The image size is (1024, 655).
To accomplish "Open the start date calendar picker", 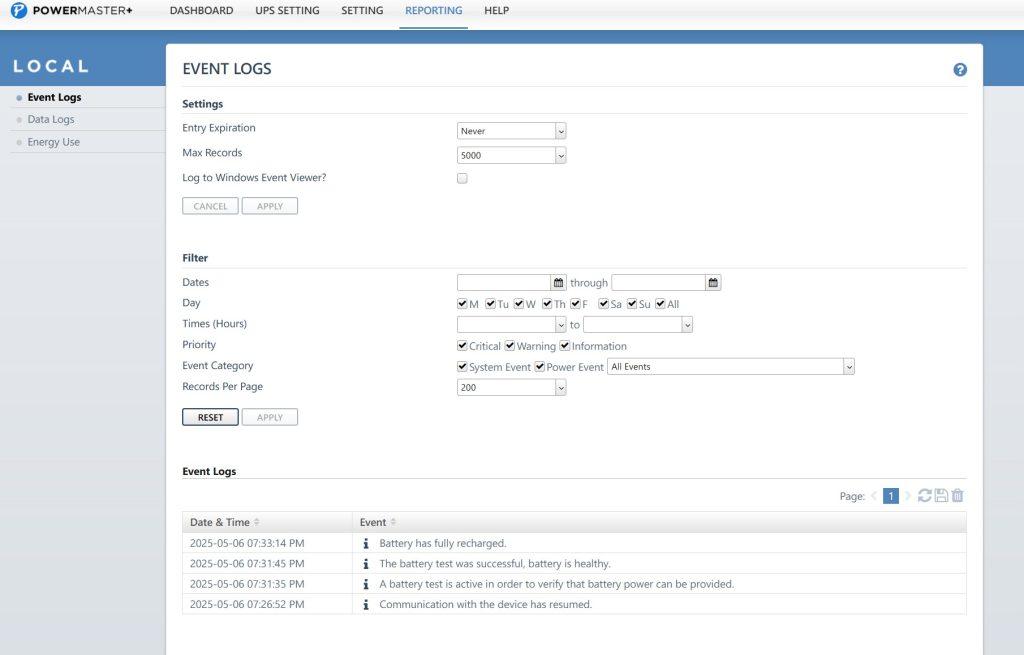I will click(558, 283).
